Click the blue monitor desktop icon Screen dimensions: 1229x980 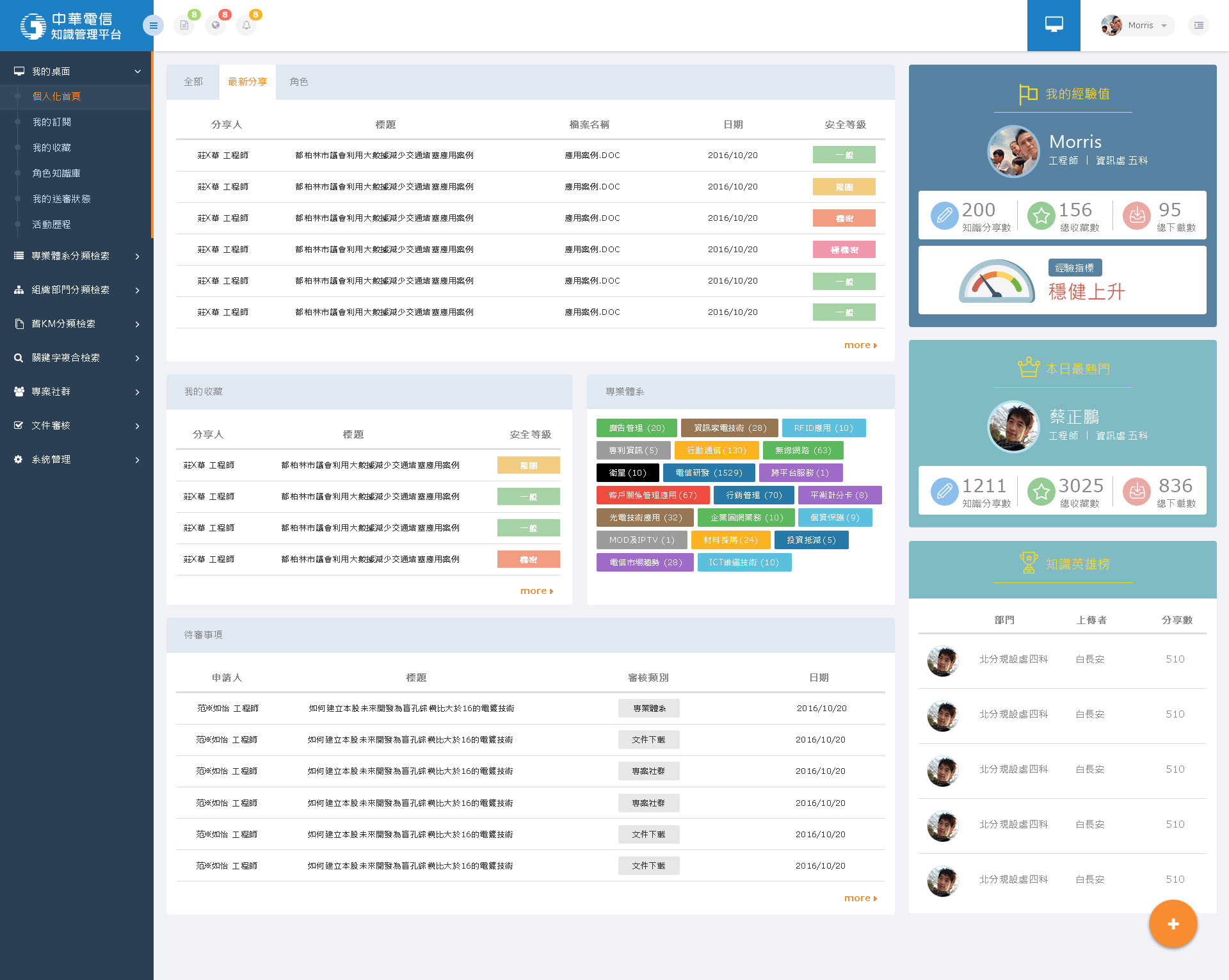pos(1054,26)
